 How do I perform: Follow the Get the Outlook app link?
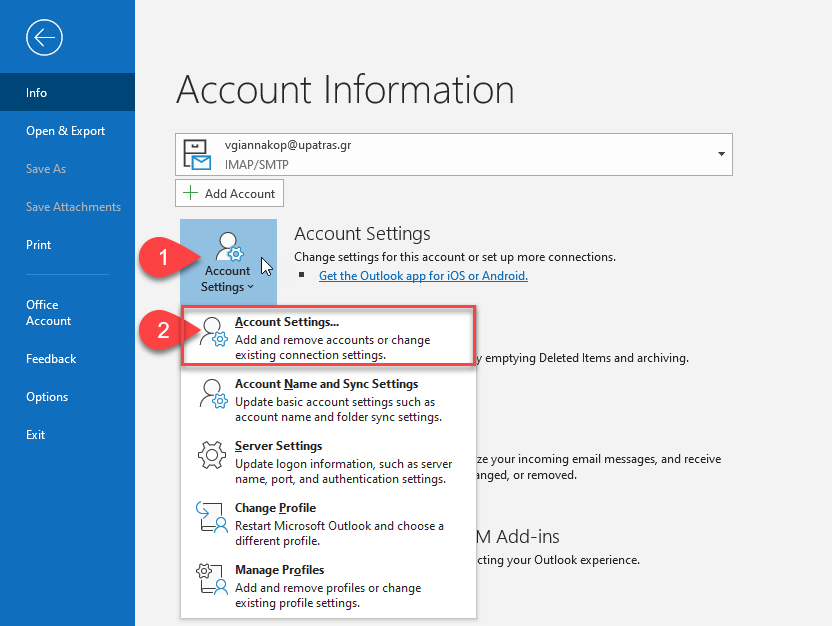423,276
